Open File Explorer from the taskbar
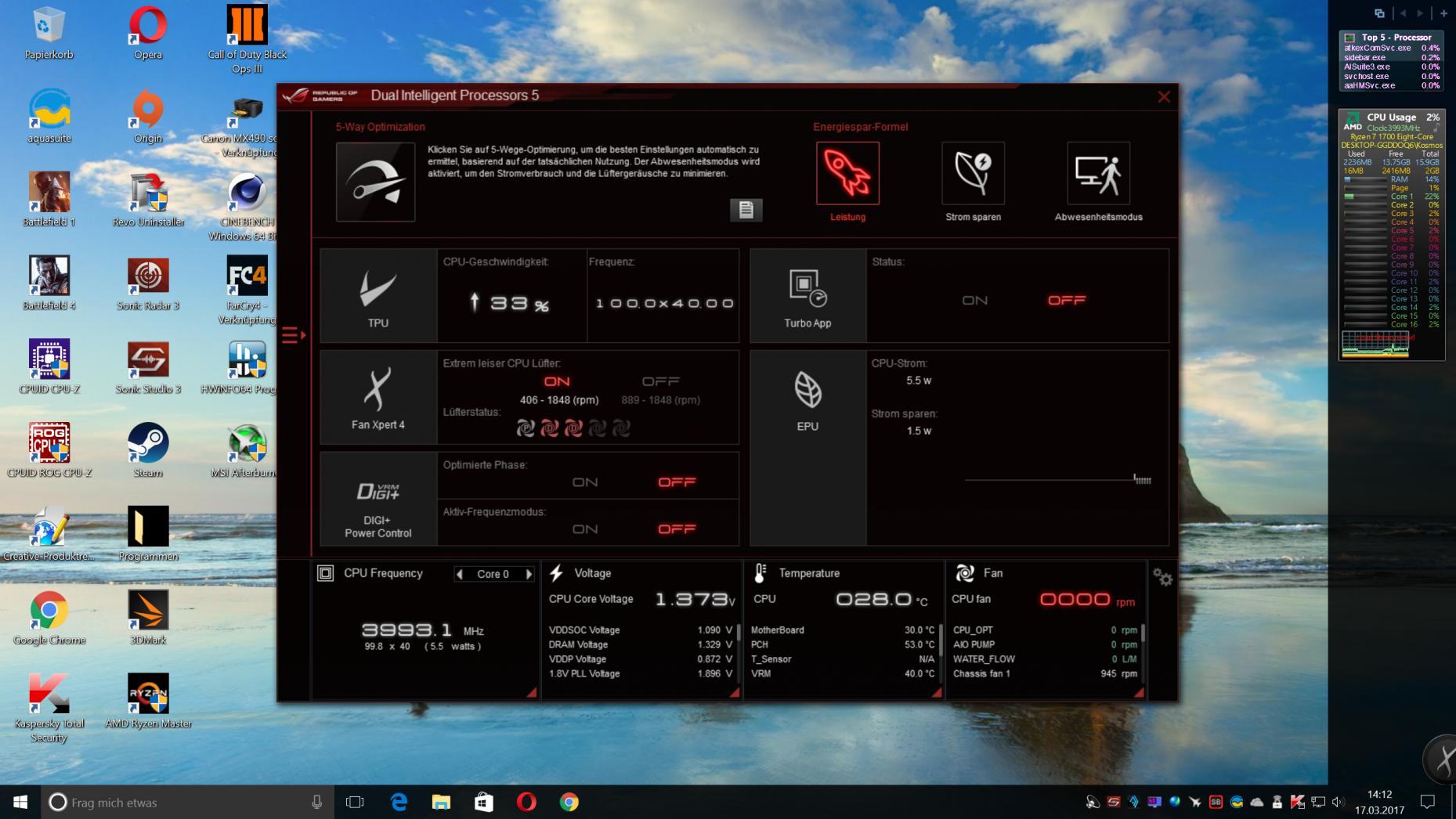This screenshot has height=819, width=1456. pos(442,802)
